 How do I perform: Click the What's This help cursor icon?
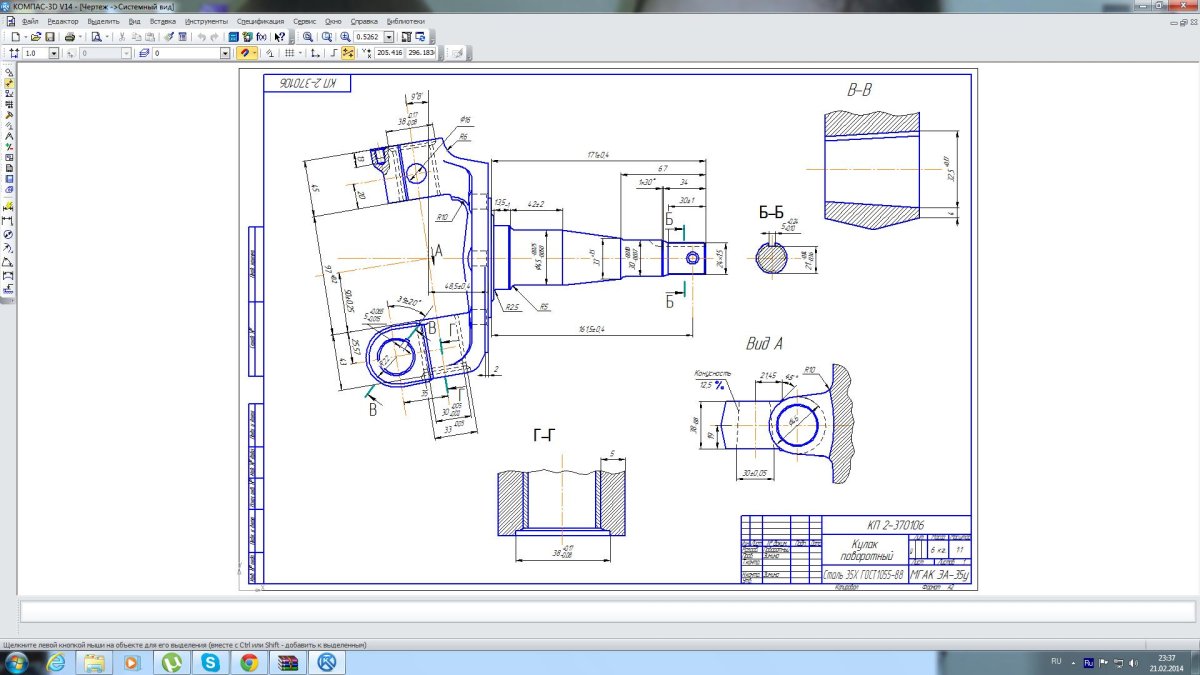coord(280,36)
